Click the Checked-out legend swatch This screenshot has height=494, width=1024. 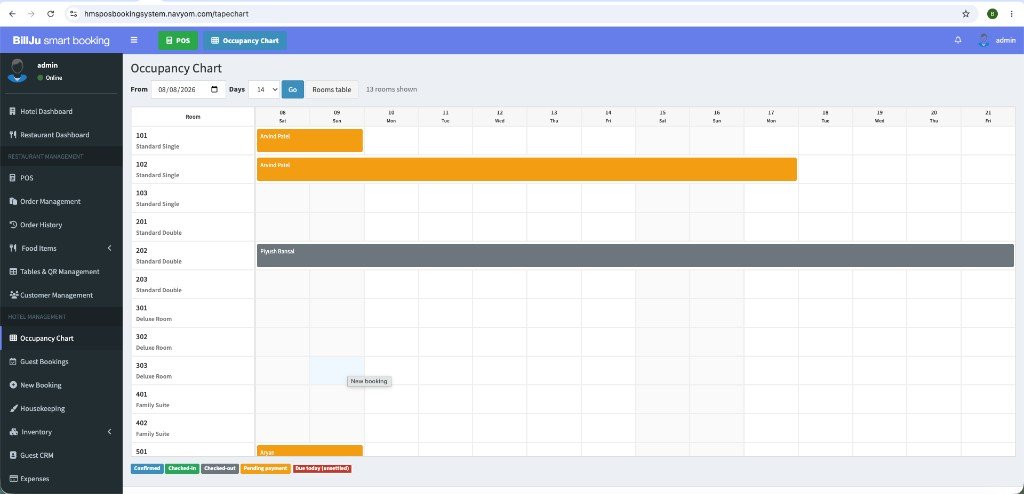coord(219,469)
